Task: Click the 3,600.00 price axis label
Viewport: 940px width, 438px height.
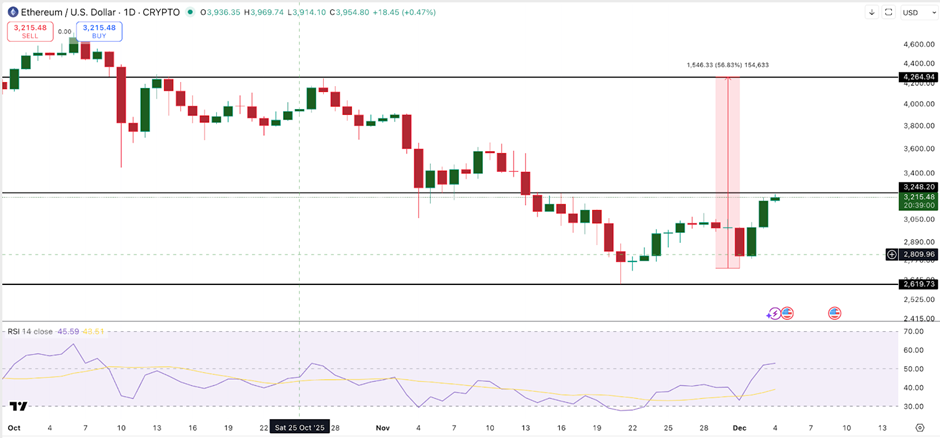Action: pos(917,149)
